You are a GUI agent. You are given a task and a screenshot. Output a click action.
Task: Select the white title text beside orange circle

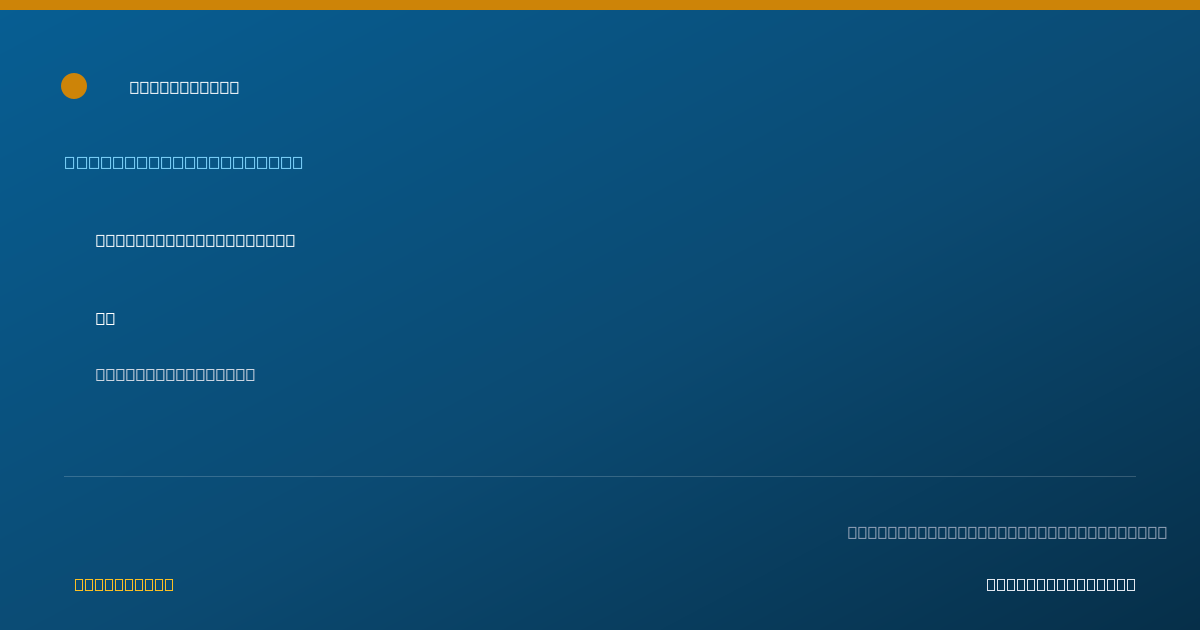point(184,87)
